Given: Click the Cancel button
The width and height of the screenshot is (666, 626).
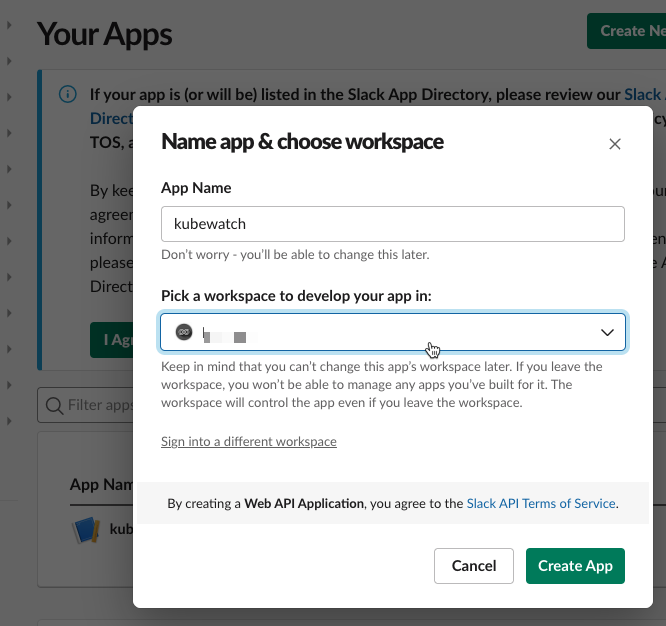Looking at the screenshot, I should [x=474, y=566].
